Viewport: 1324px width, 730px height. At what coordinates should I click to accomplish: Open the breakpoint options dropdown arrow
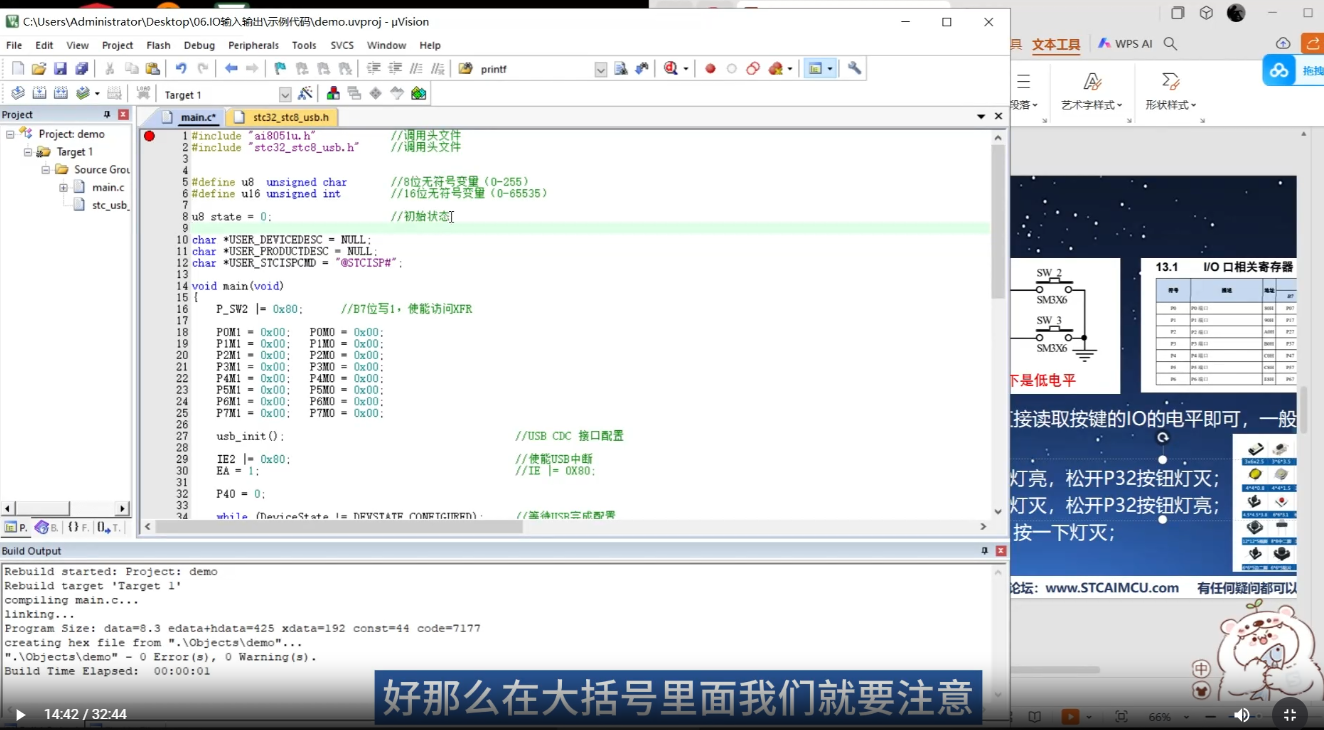tap(790, 69)
